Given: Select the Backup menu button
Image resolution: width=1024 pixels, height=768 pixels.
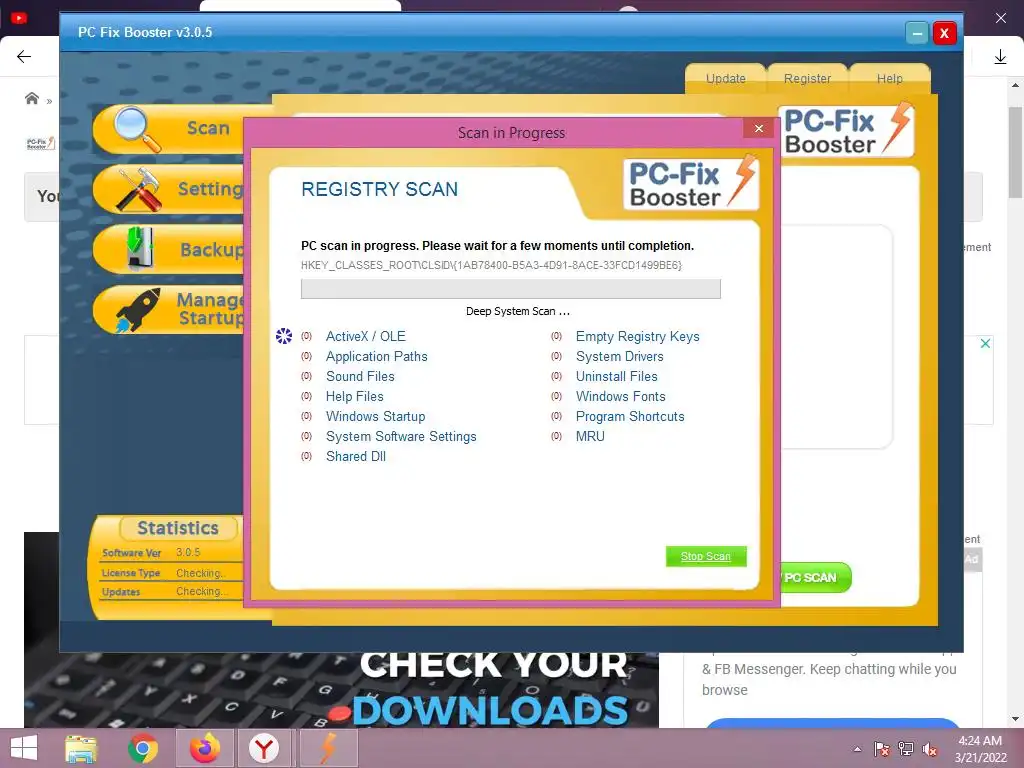Looking at the screenshot, I should pos(168,249).
